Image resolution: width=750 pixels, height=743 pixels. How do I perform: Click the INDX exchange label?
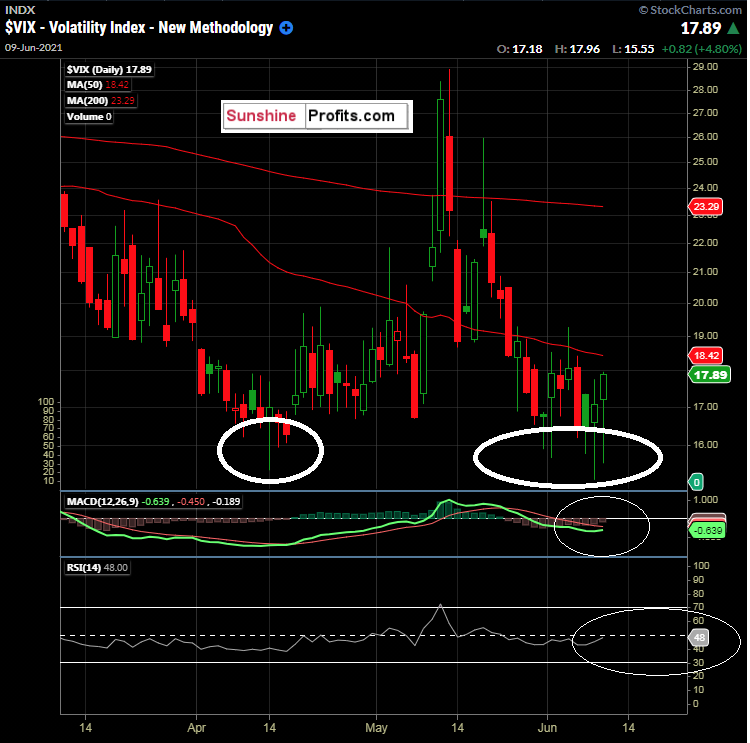click(x=20, y=10)
